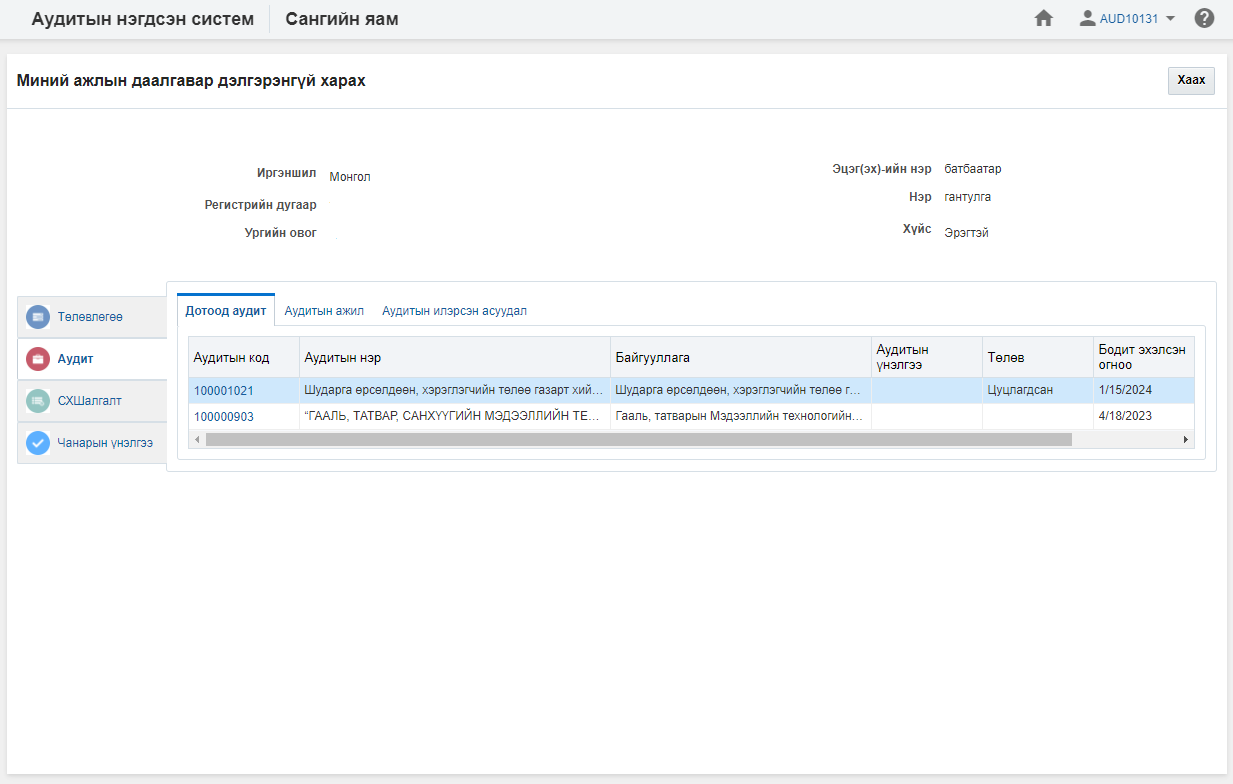Click the Байгууллага column header
Image resolution: width=1233 pixels, height=784 pixels.
coord(741,357)
